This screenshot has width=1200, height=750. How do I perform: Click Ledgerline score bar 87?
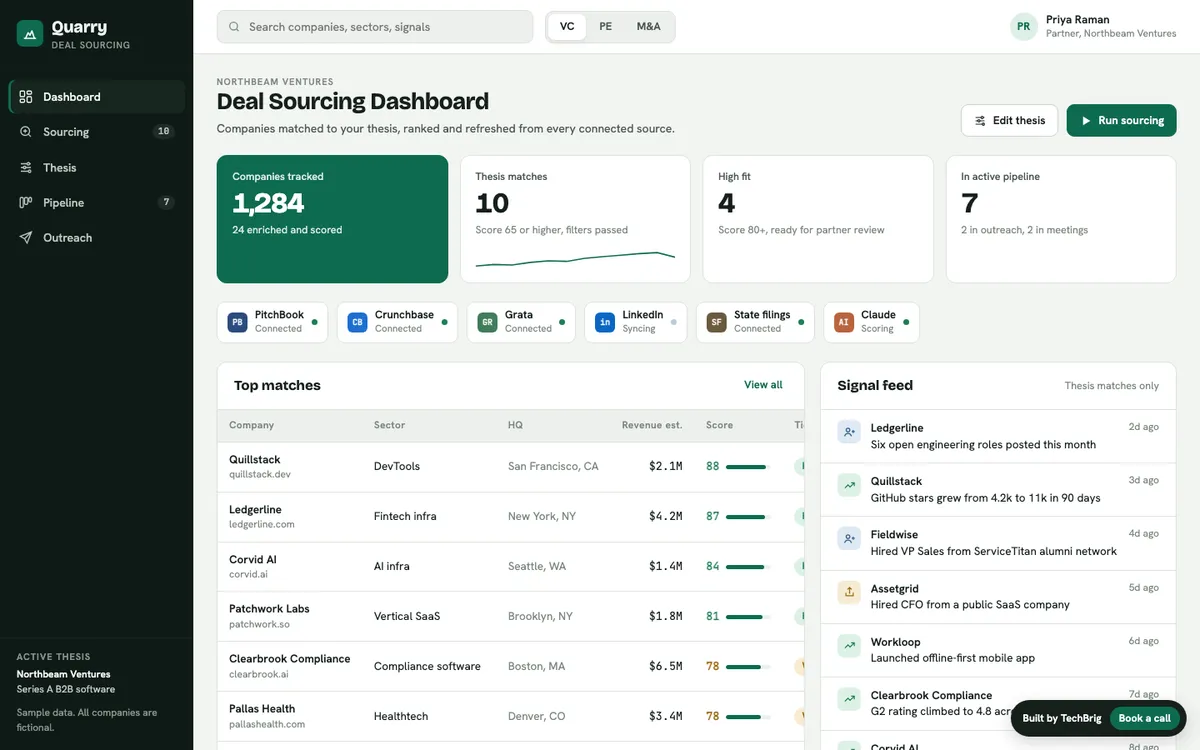click(x=746, y=516)
